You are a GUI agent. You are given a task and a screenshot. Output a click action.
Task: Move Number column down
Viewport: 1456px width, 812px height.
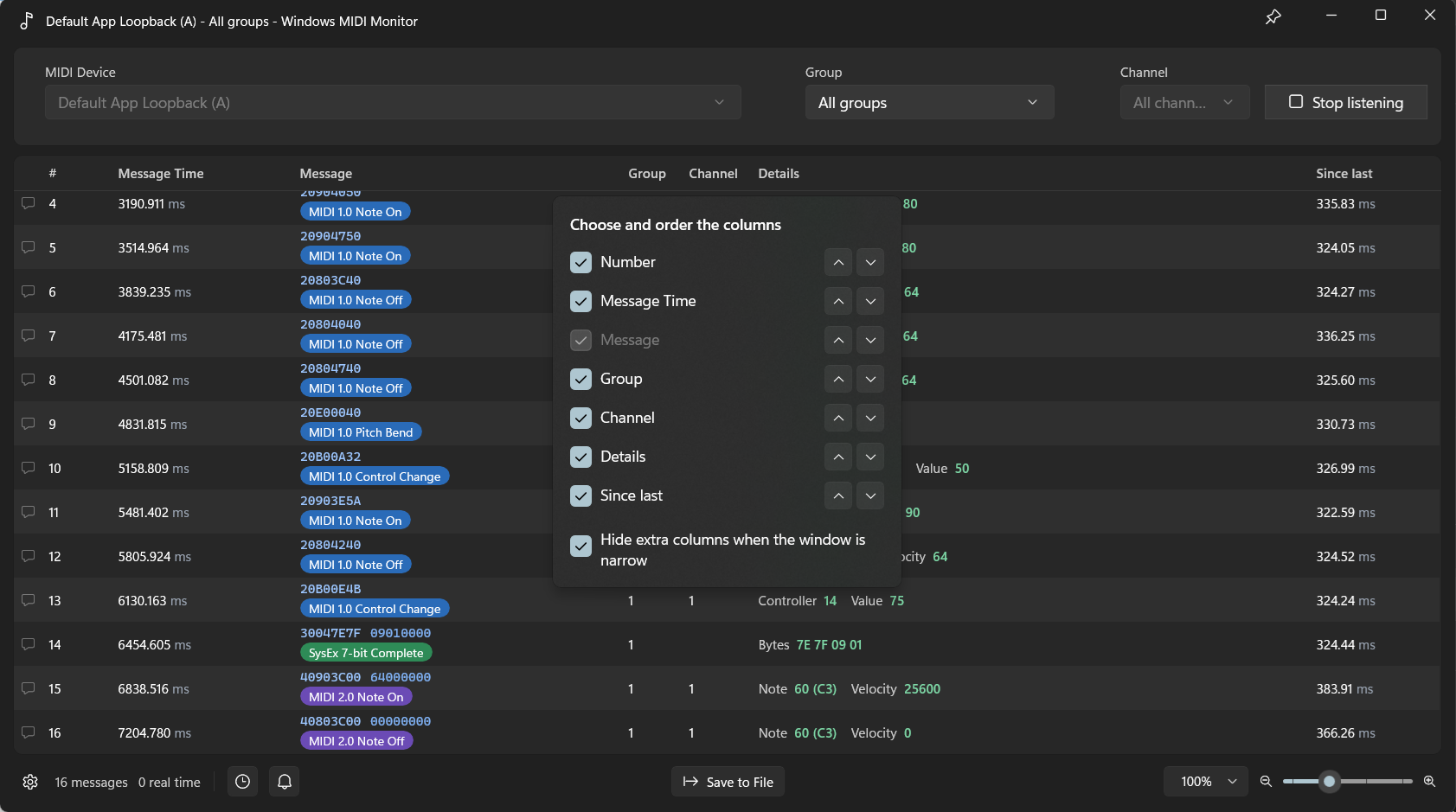coord(870,262)
